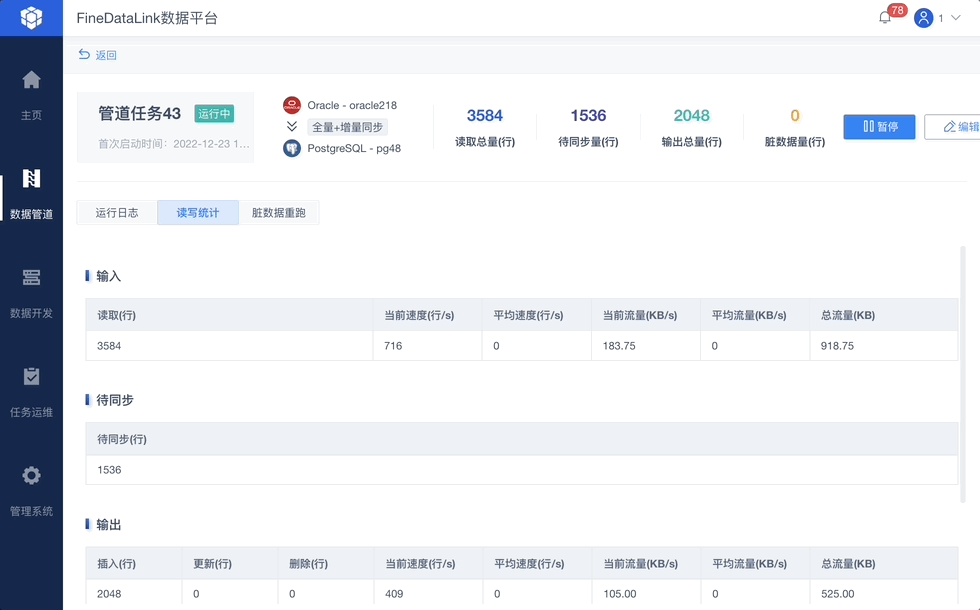
Task: Click the 1536 待同步量 statistic
Action: (588, 128)
